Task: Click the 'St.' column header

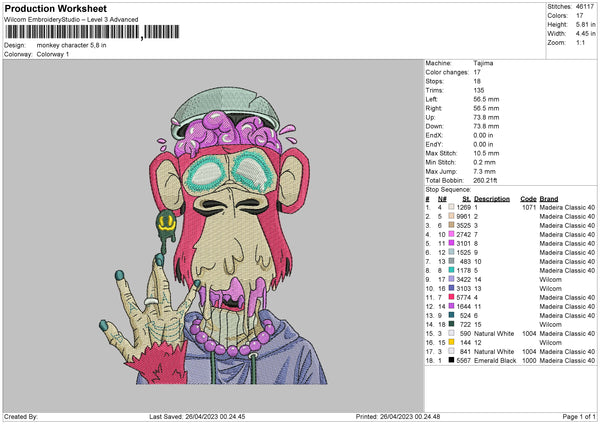Action: pos(466,198)
